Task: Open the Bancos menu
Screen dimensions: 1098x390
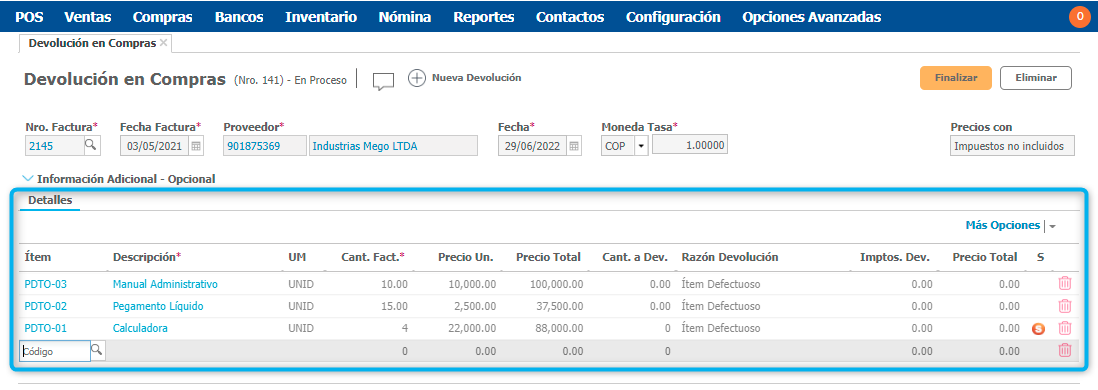Action: tap(239, 17)
